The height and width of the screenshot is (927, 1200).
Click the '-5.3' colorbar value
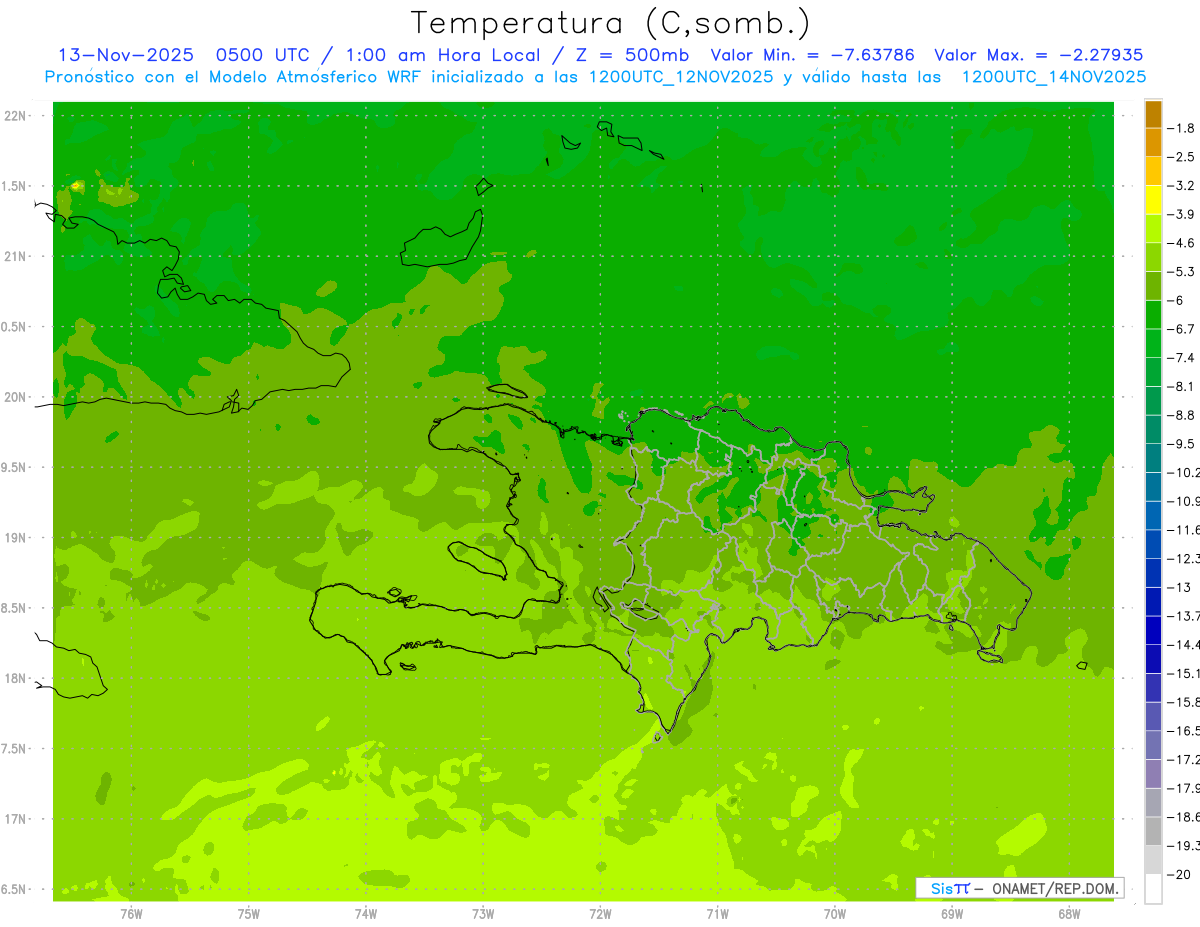(x=1181, y=272)
